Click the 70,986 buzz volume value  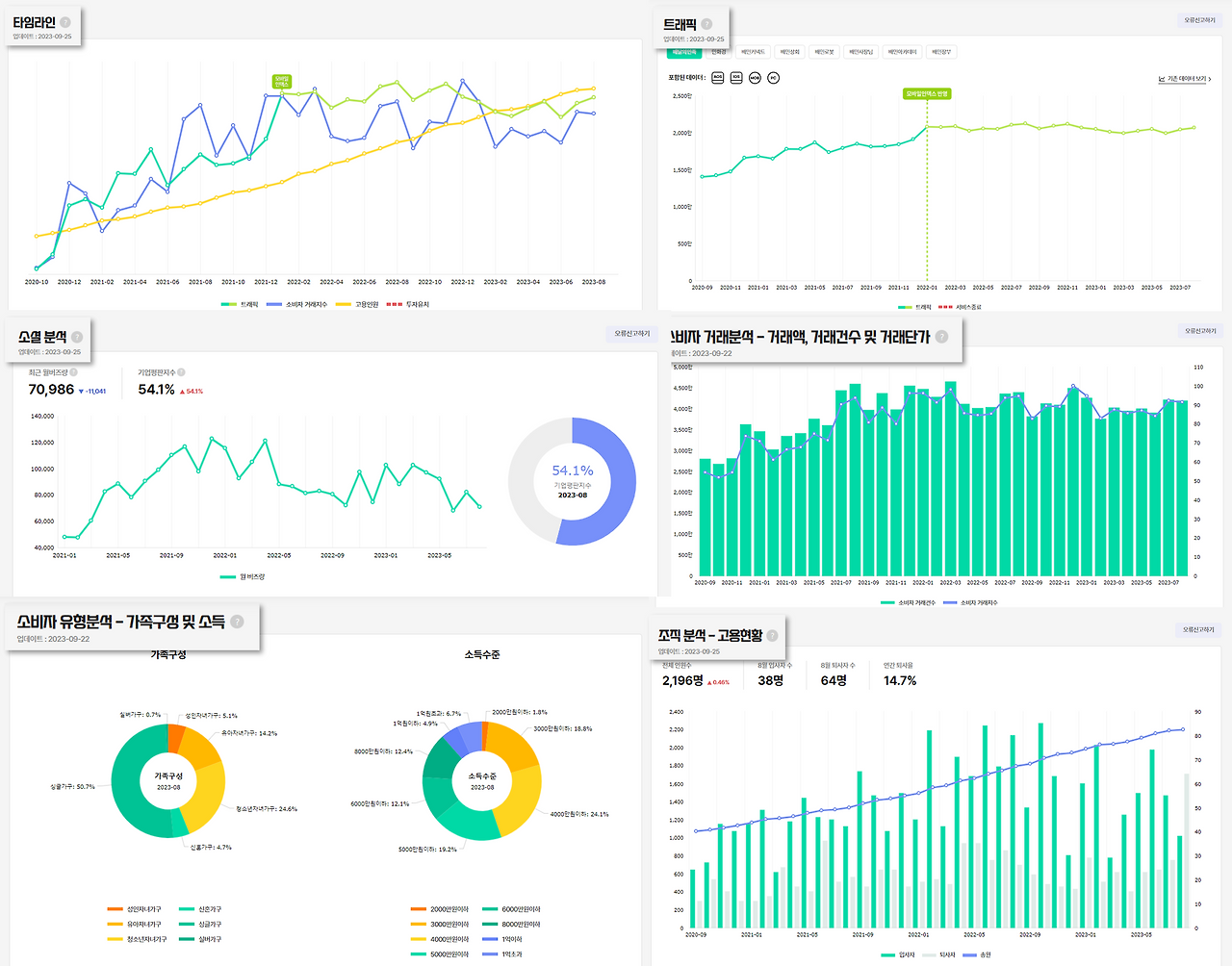[51, 390]
